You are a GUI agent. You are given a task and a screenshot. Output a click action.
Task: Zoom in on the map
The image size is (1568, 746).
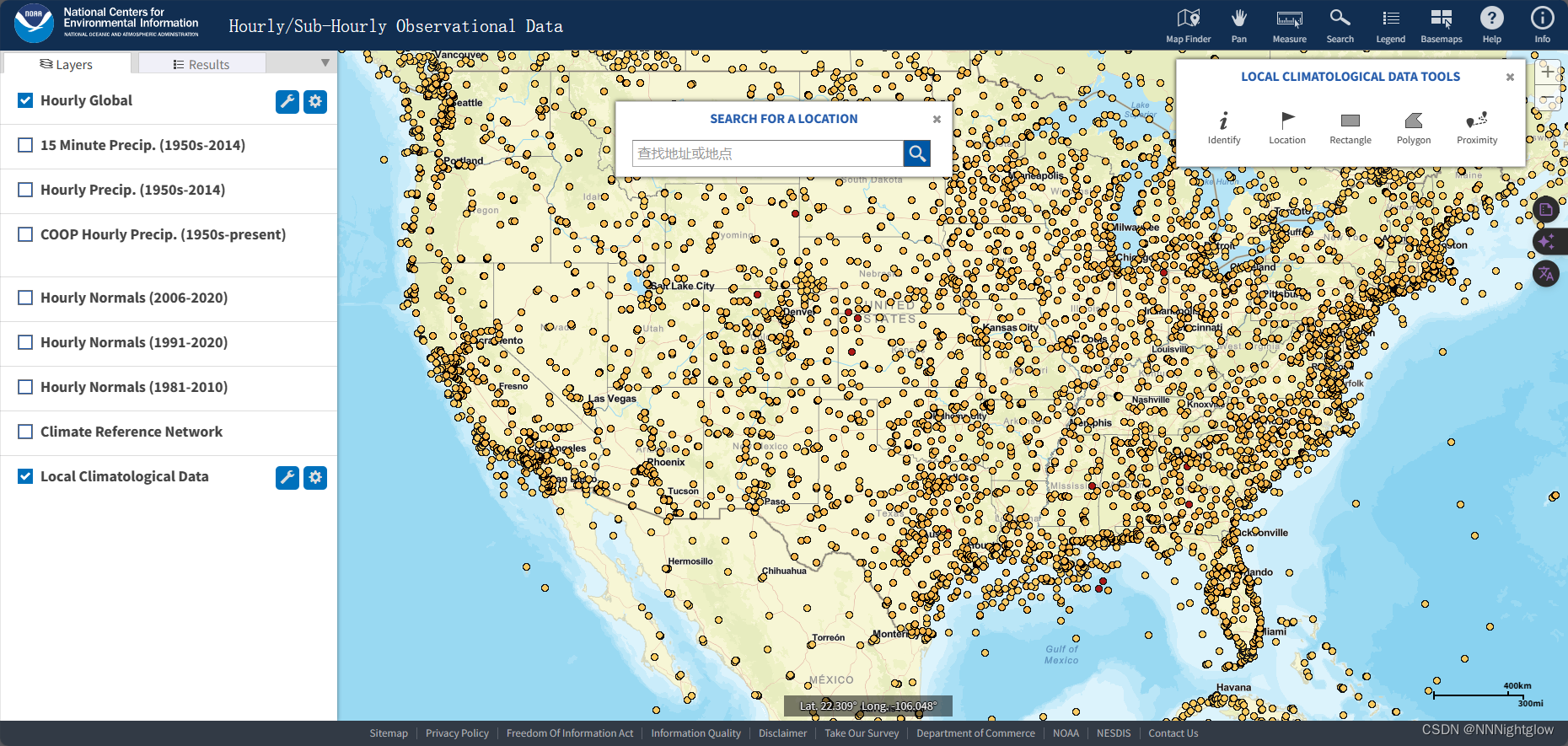click(x=1548, y=72)
